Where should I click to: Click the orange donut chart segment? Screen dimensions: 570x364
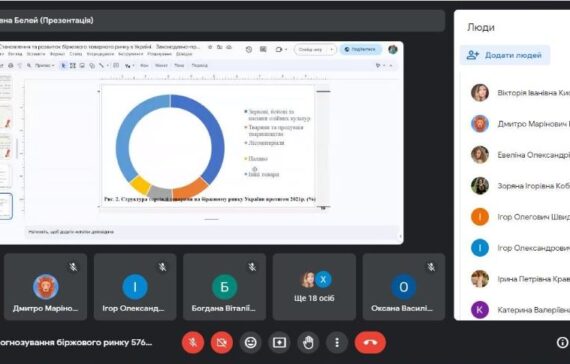[x=190, y=188]
